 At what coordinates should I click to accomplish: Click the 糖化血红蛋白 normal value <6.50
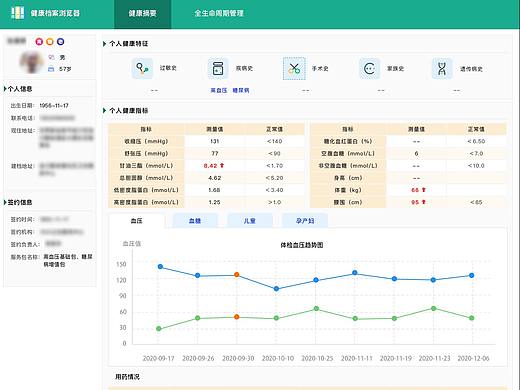(x=476, y=141)
